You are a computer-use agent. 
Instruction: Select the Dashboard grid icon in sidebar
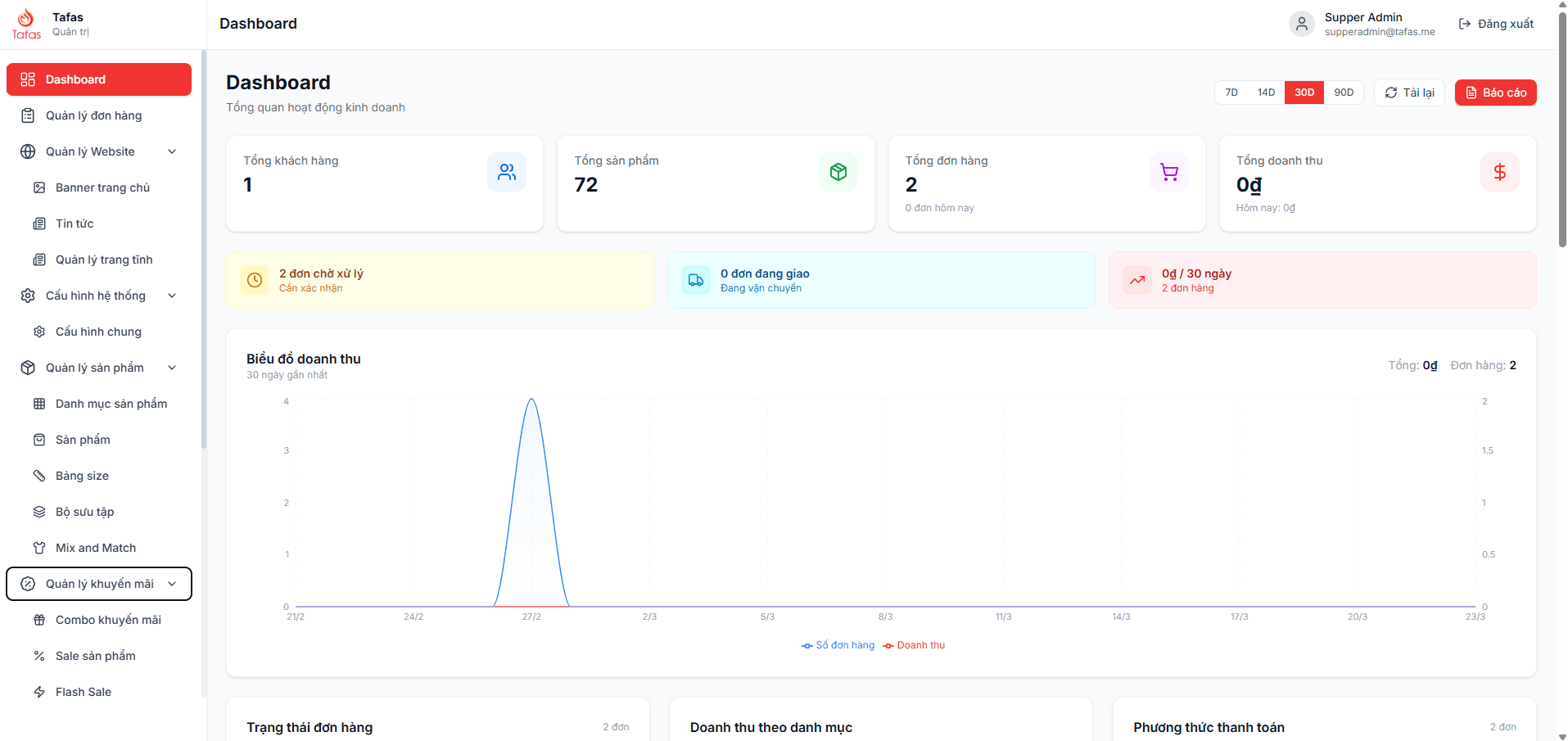point(29,79)
